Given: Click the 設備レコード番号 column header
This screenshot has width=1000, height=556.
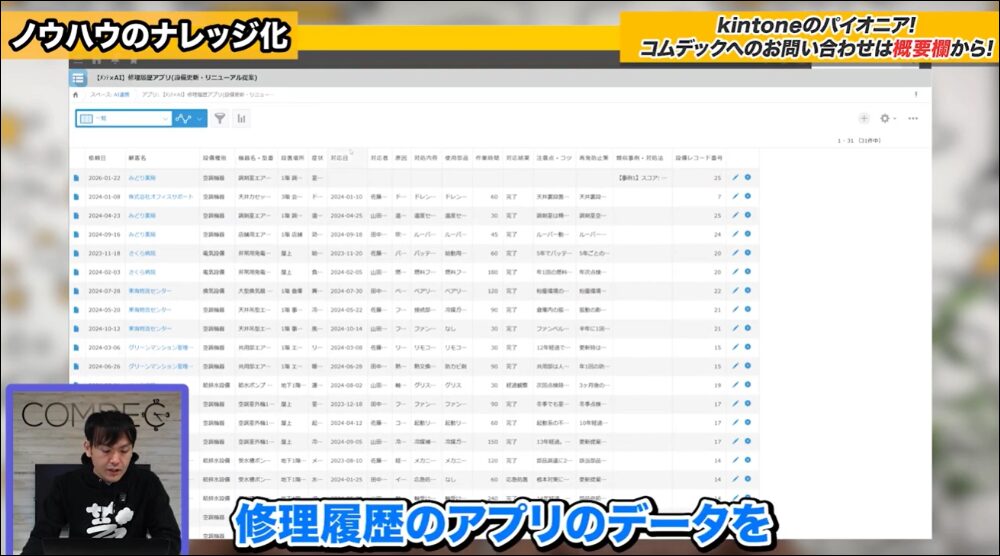Looking at the screenshot, I should 699,158.
